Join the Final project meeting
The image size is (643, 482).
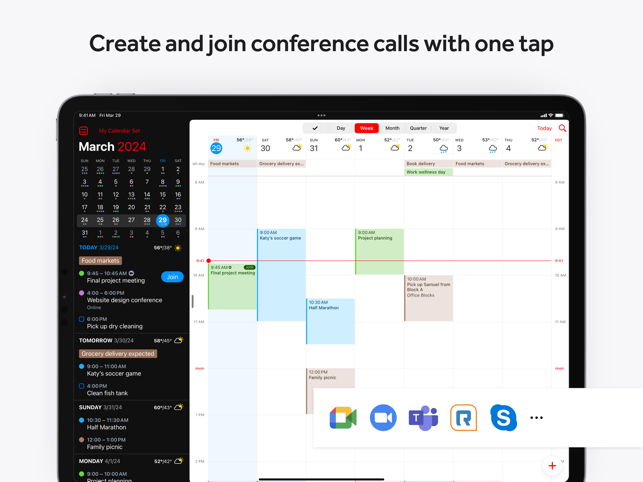coord(172,277)
